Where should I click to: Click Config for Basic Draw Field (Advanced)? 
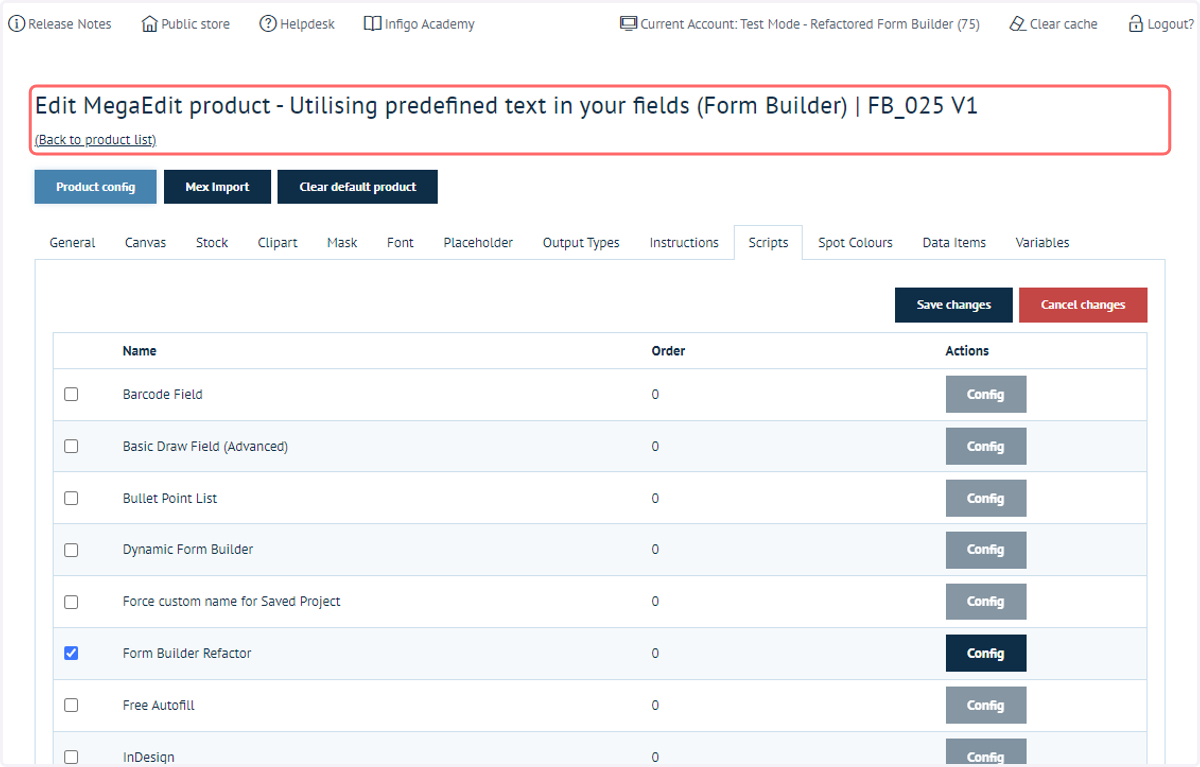[x=986, y=446]
